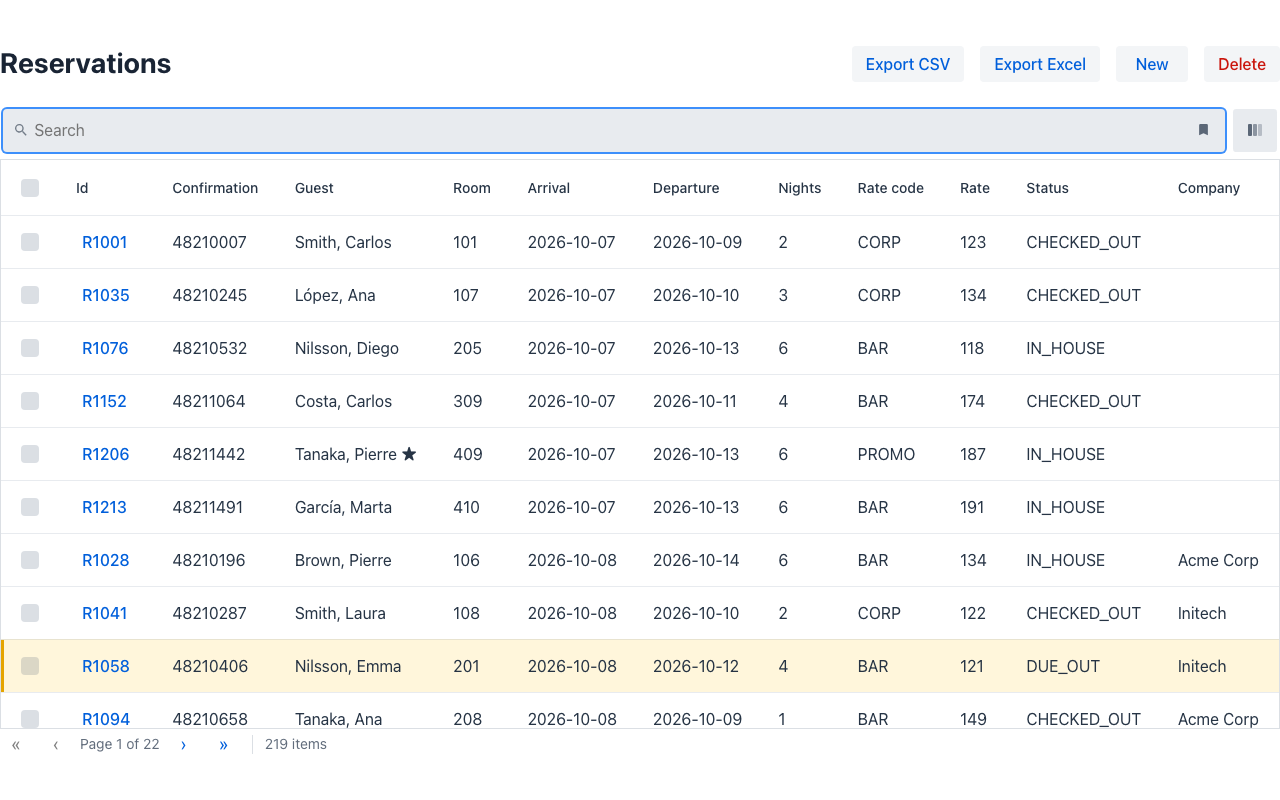Create a New reservation
The image size is (1280, 800).
[x=1152, y=64]
